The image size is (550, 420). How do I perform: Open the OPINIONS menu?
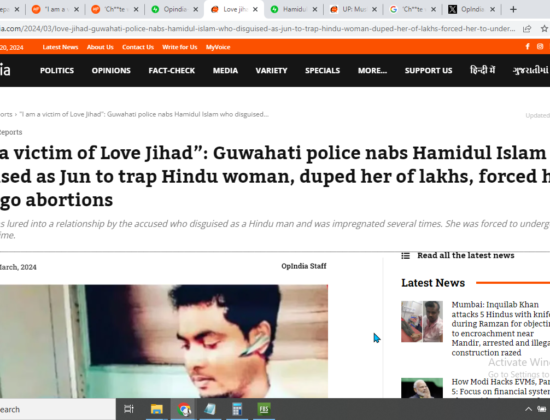click(111, 71)
